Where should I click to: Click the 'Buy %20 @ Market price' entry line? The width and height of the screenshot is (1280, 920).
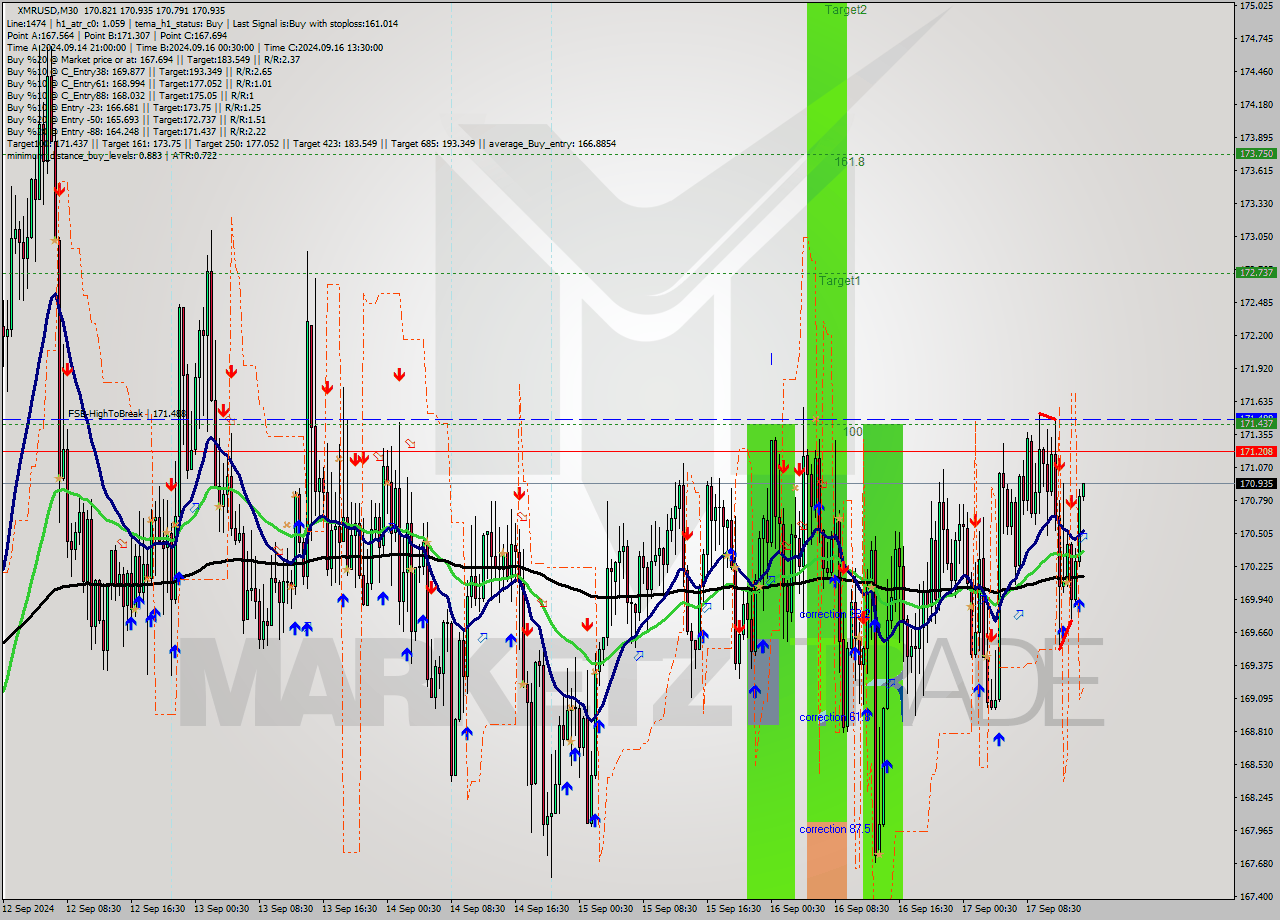click(153, 59)
